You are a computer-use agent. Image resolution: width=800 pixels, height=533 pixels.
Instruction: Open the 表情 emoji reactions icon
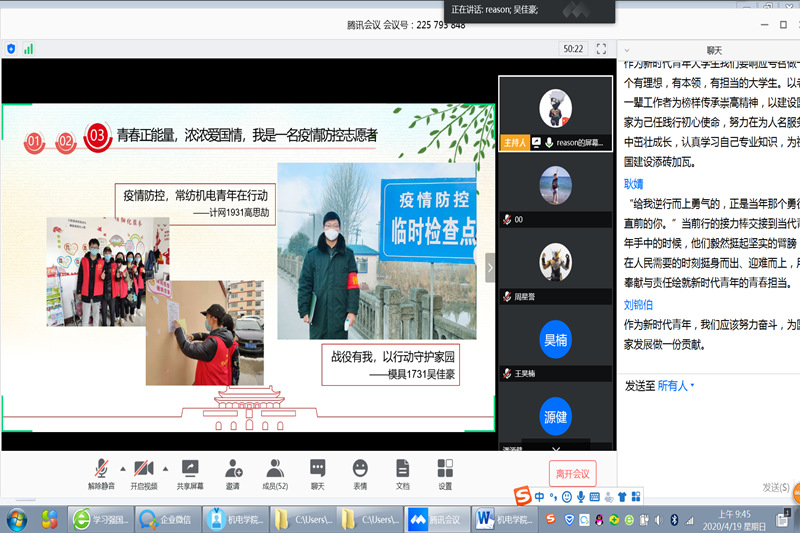pyautogui.click(x=360, y=474)
